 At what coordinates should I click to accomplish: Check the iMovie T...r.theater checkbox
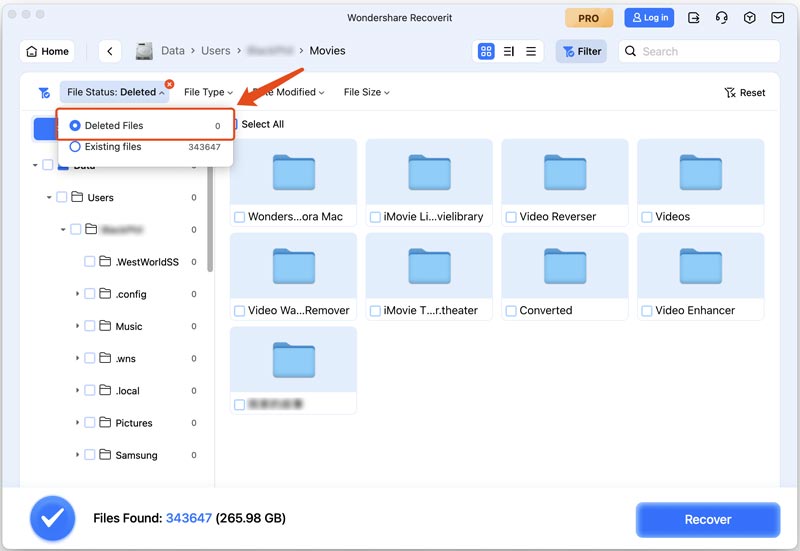375,311
